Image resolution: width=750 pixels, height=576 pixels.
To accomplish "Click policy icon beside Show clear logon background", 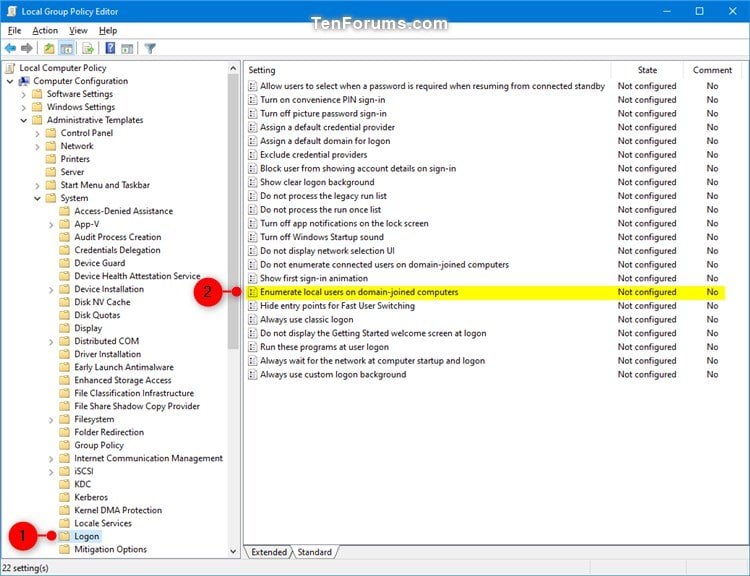I will coord(253,182).
